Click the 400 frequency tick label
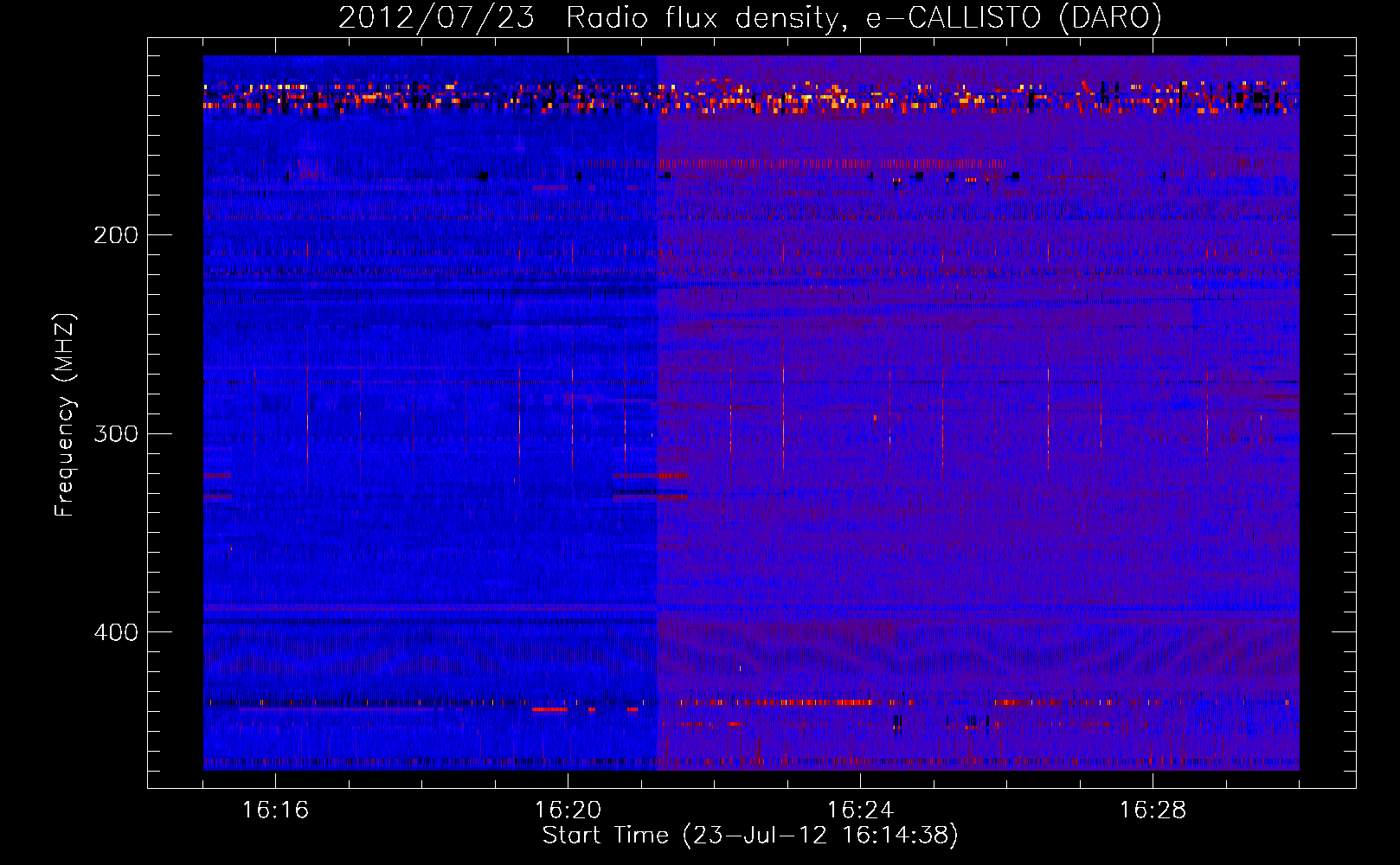 tap(116, 632)
